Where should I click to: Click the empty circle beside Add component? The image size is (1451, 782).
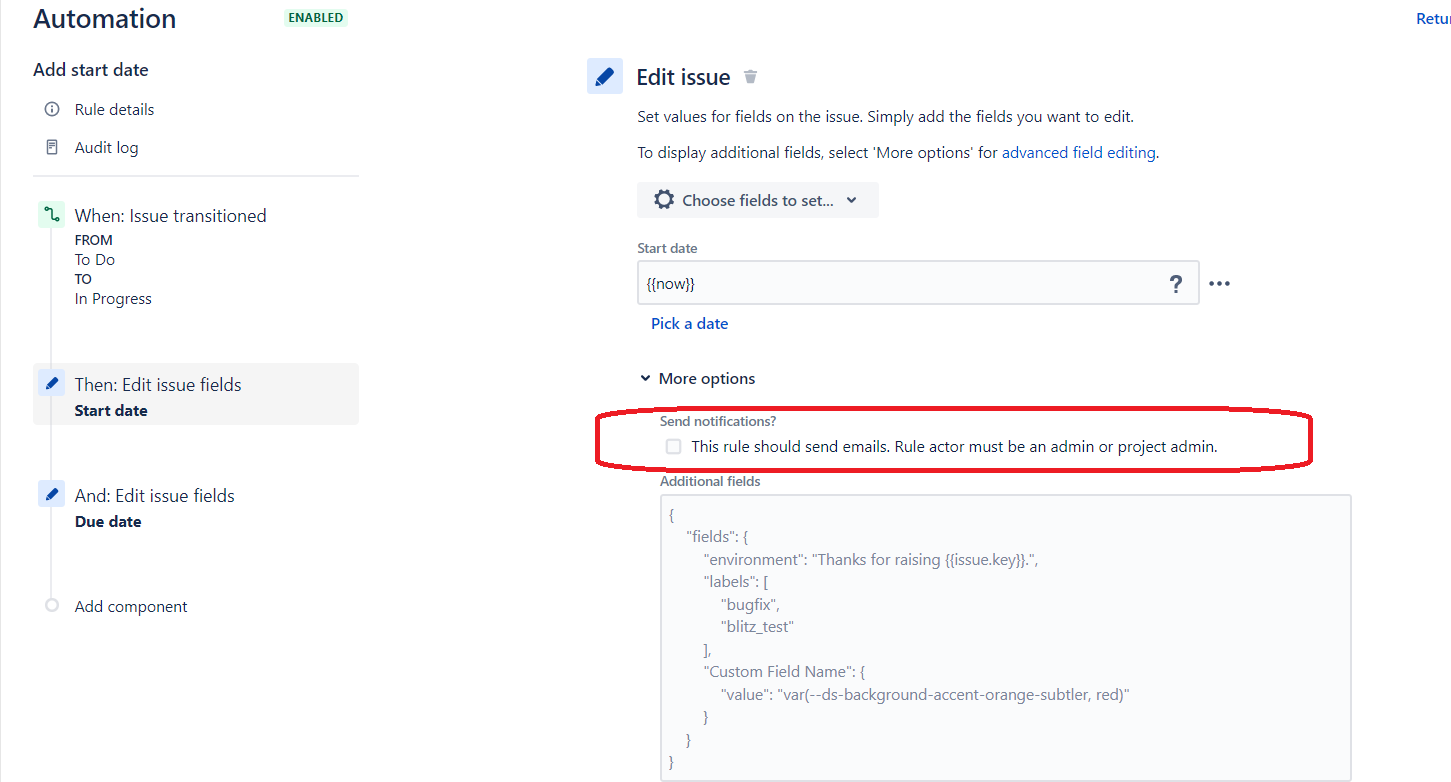tap(51, 605)
